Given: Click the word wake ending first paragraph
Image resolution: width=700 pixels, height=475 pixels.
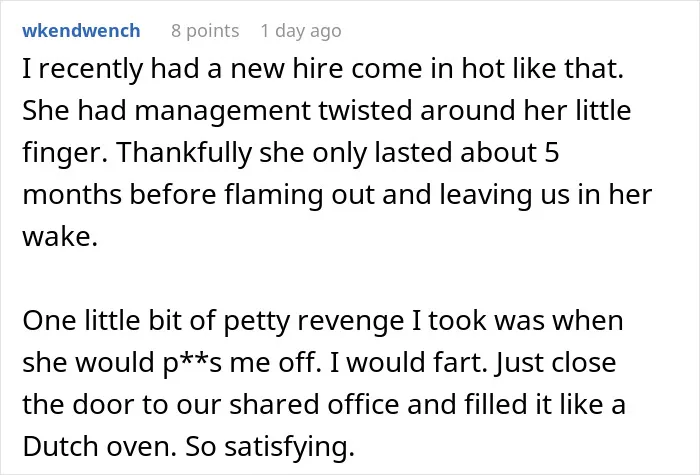Looking at the screenshot, I should (60, 237).
